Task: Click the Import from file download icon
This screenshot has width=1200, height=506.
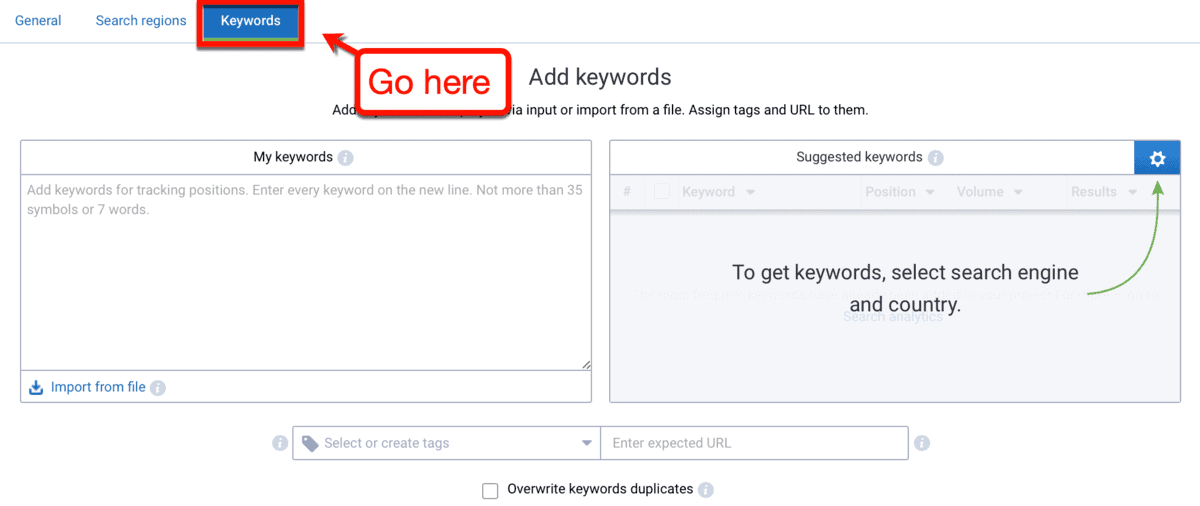Action: tap(36, 388)
